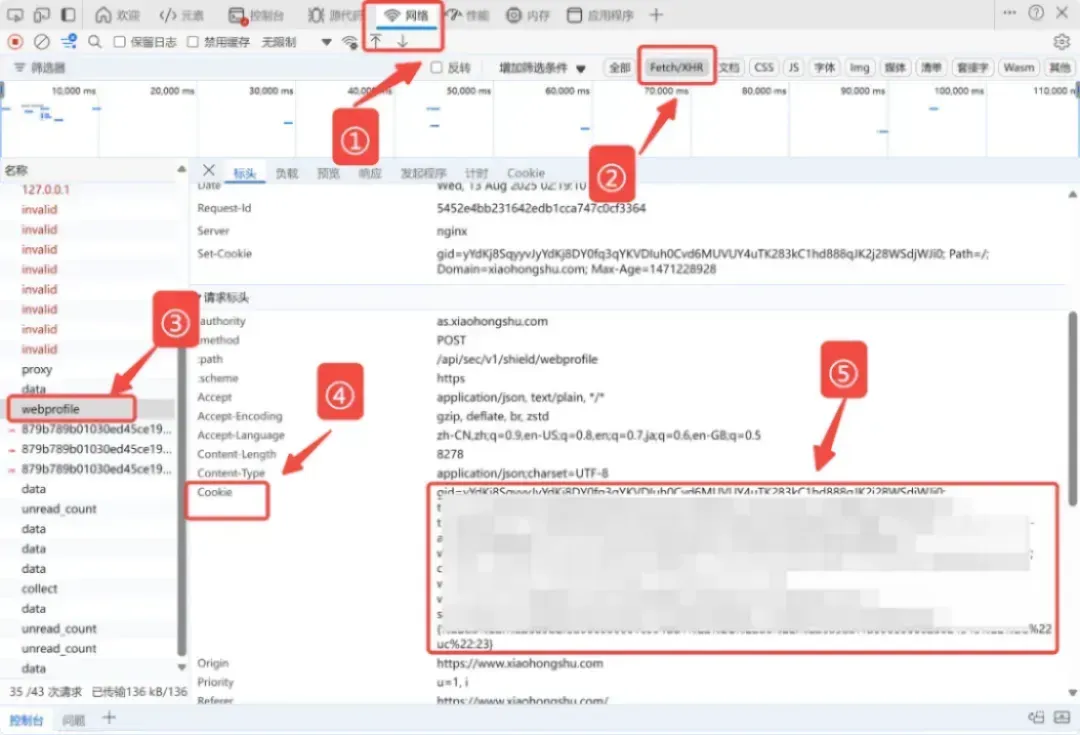Screen dimensions: 1080x735
Task: Toggle the preserve log checkbox
Action: (x=119, y=42)
